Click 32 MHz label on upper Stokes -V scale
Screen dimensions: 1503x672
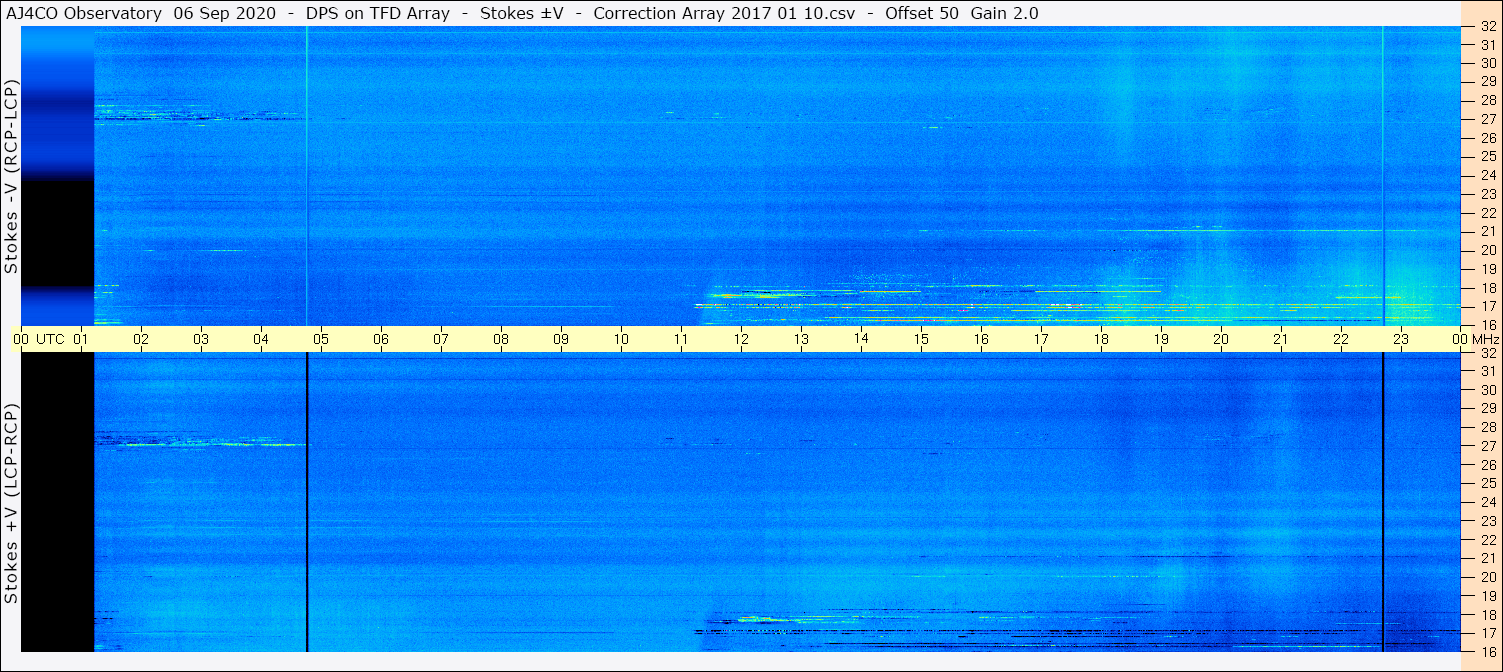click(1487, 27)
